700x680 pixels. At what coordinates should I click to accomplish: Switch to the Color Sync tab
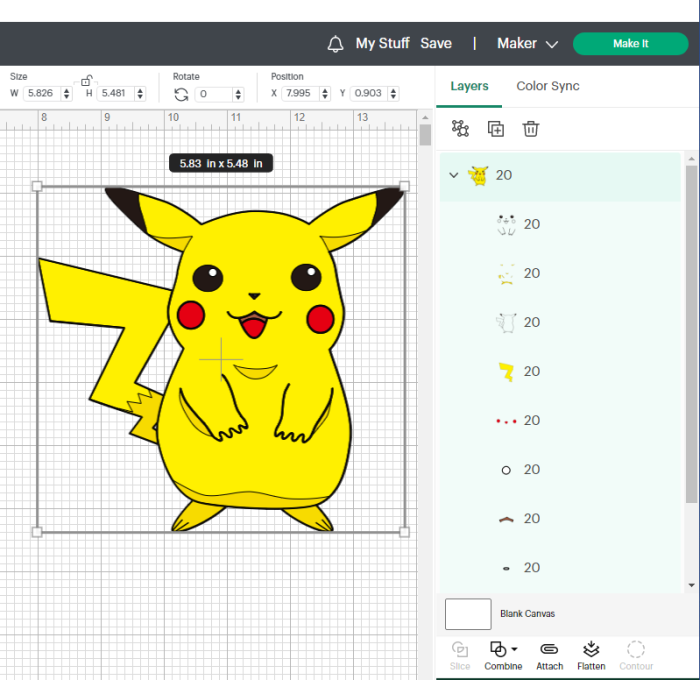548,86
